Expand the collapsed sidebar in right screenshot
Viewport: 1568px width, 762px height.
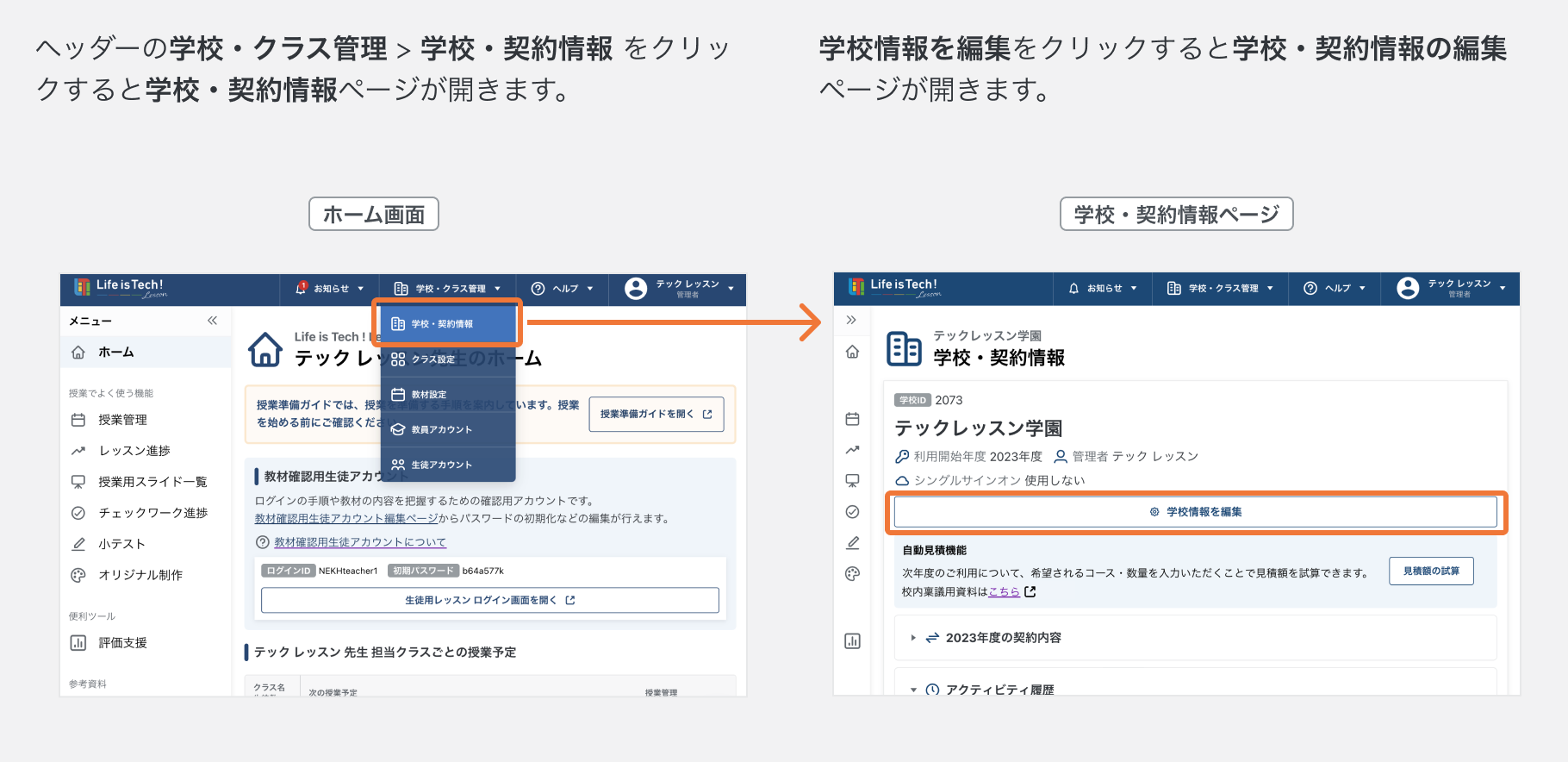coord(851,320)
